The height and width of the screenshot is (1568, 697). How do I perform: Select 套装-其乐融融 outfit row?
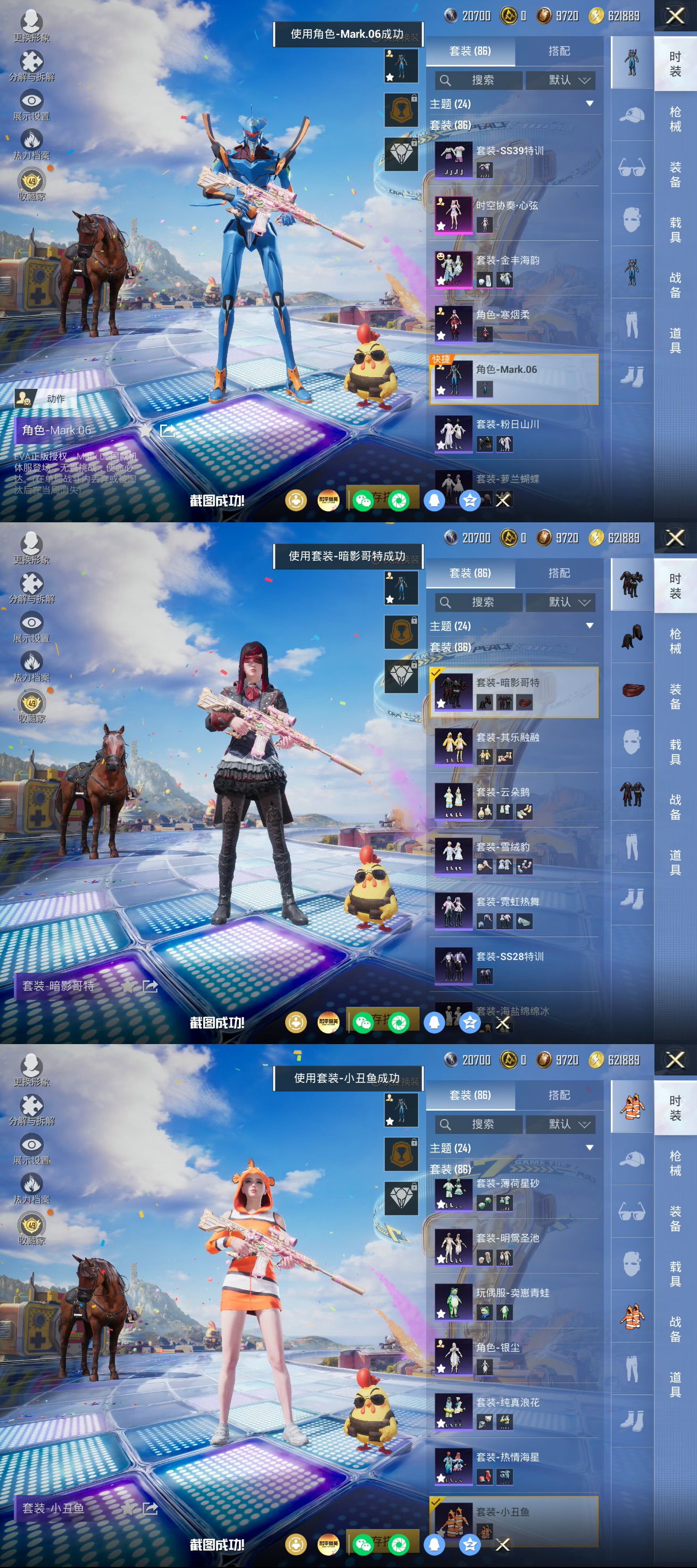[514, 747]
